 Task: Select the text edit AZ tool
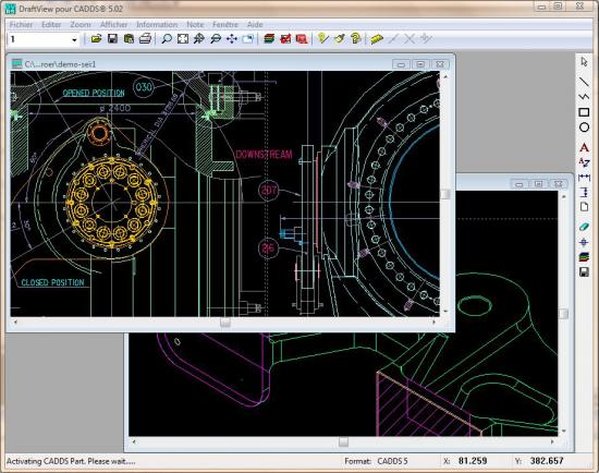pyautogui.click(x=584, y=162)
